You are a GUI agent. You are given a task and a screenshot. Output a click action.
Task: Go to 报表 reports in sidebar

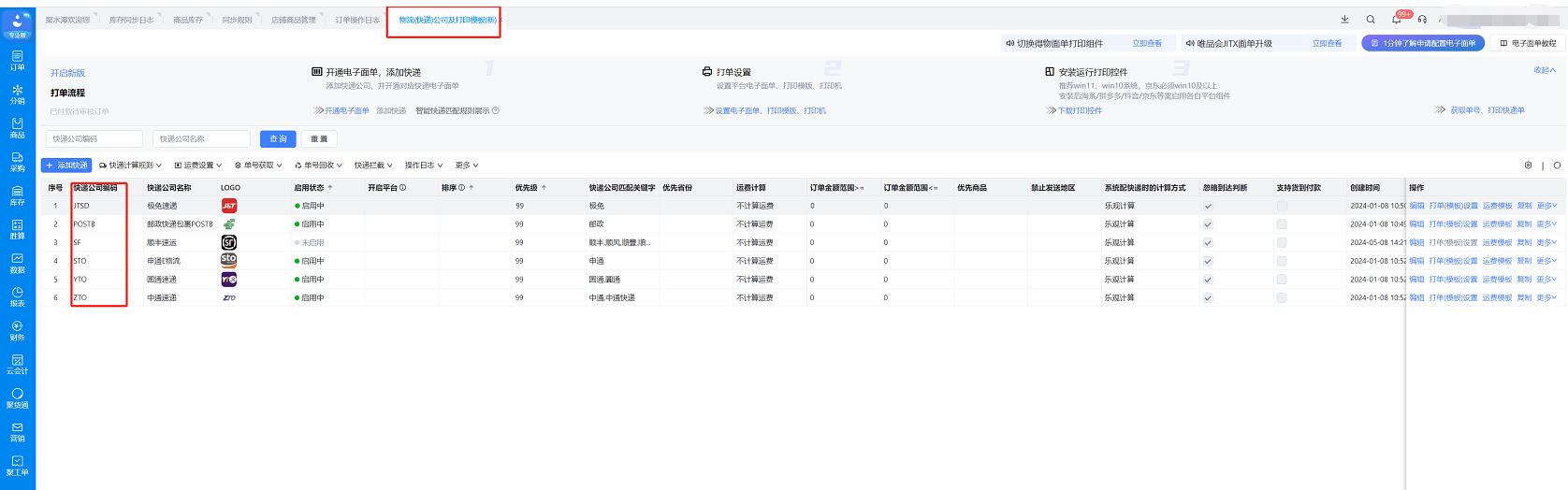coord(17,296)
